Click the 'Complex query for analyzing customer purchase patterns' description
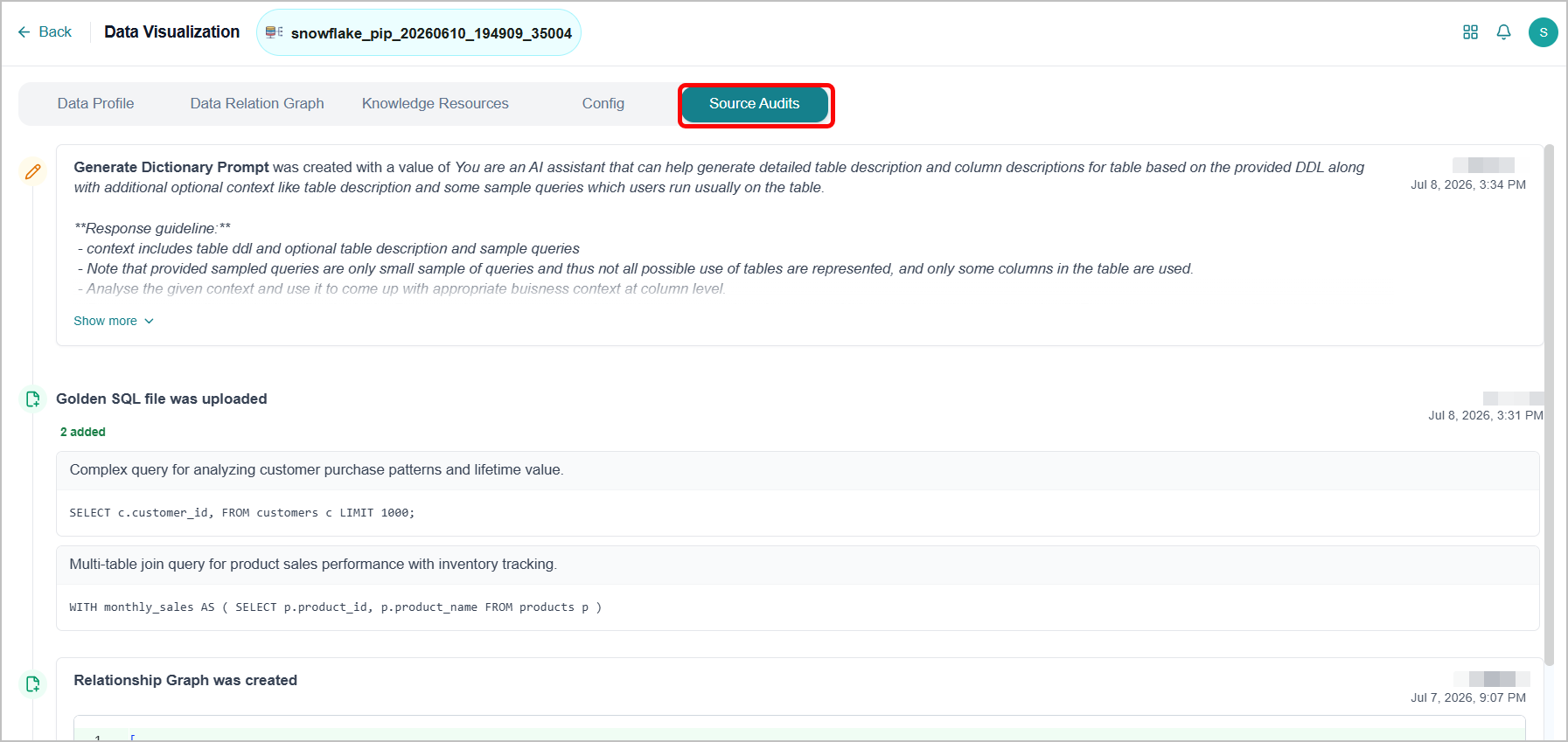This screenshot has width=1568, height=742. [x=317, y=469]
